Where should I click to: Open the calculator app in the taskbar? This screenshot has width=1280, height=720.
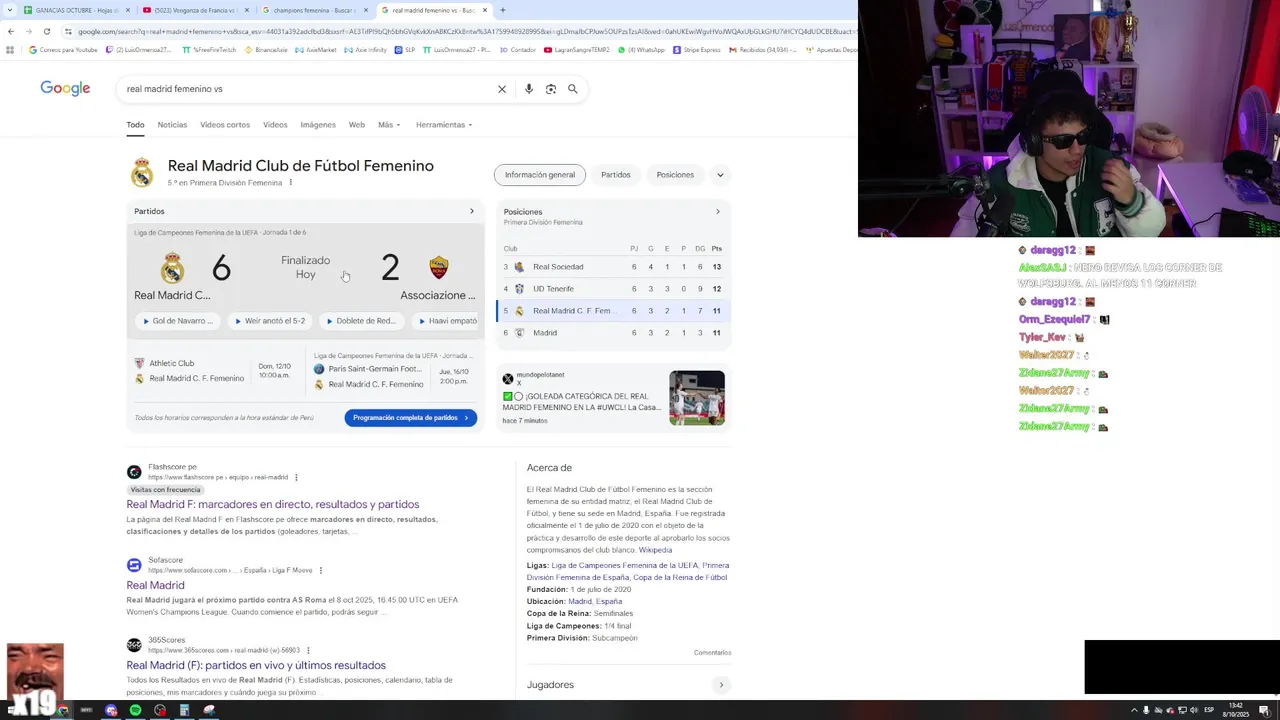184,710
